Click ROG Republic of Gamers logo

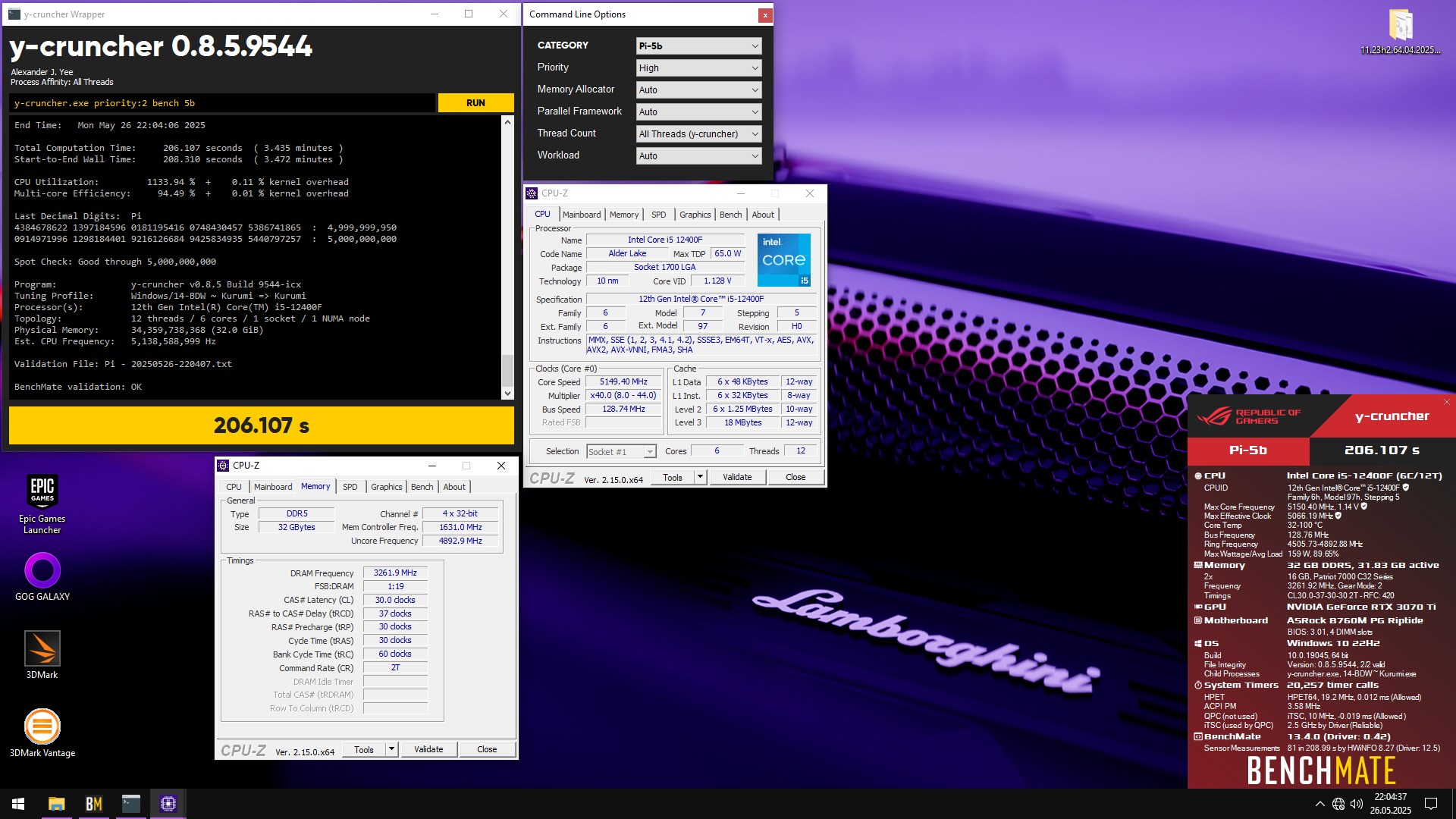[x=1248, y=416]
